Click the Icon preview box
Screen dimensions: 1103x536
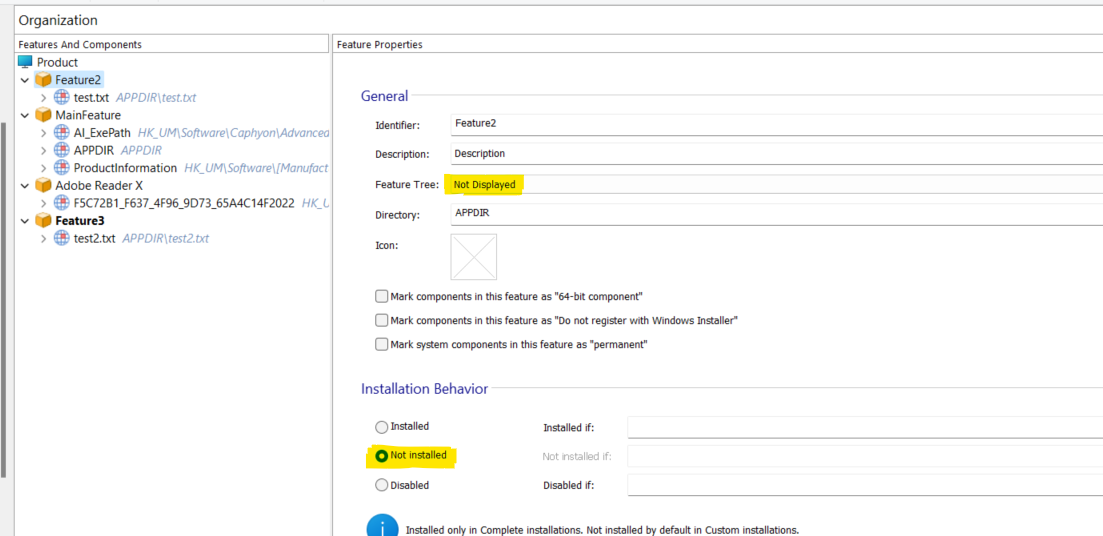(x=473, y=257)
